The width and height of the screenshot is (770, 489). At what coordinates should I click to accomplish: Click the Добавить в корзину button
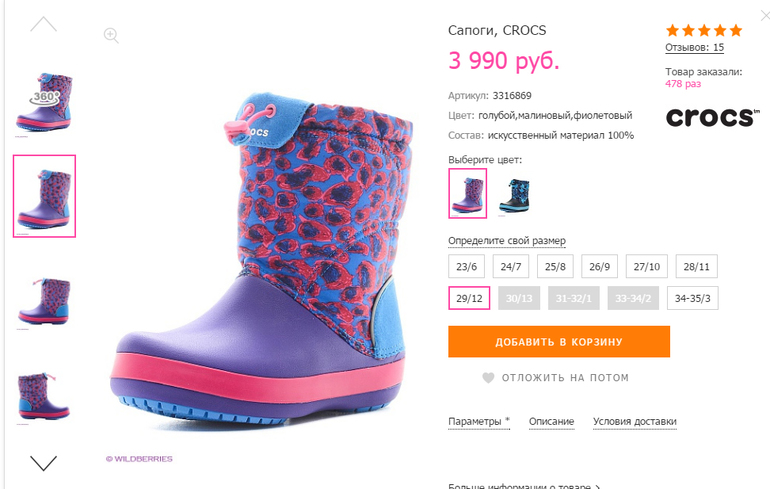coord(559,342)
